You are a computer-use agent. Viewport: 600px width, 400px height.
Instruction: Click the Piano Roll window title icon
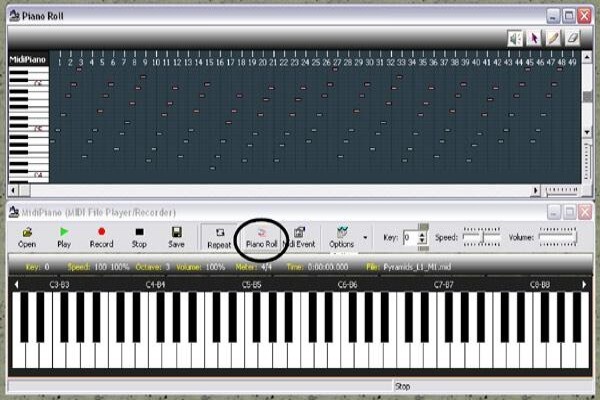pyautogui.click(x=14, y=16)
